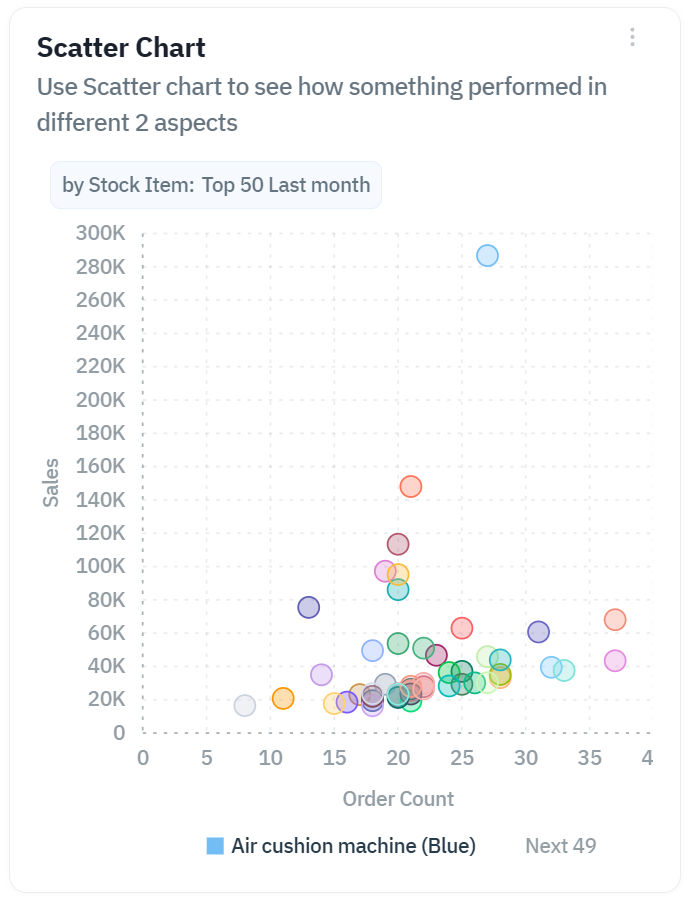Click the blue point near 49K at order count 18
Image resolution: width=688 pixels, height=900 pixels.
[x=373, y=651]
